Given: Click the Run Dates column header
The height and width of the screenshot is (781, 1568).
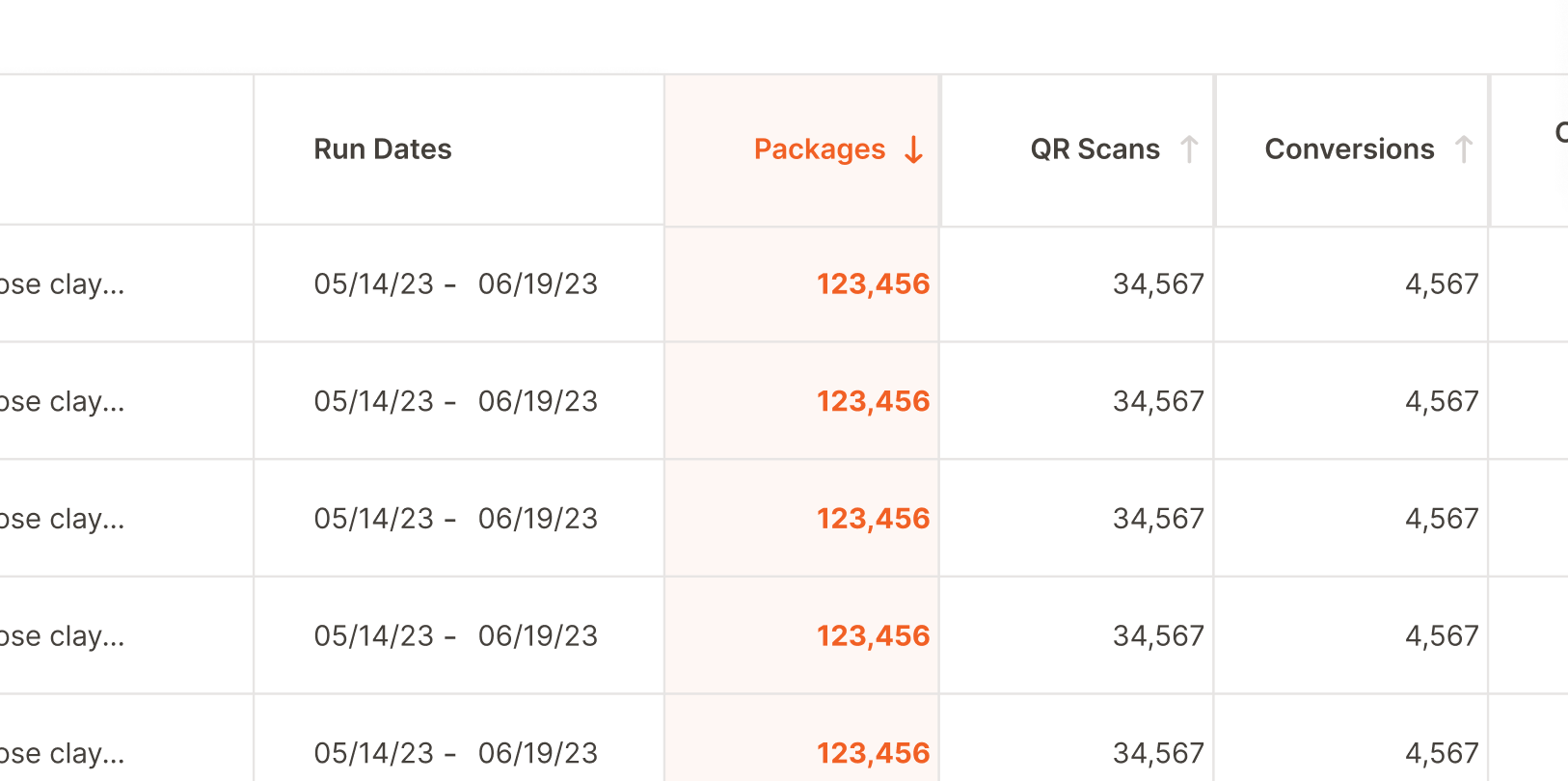Looking at the screenshot, I should coord(383,149).
